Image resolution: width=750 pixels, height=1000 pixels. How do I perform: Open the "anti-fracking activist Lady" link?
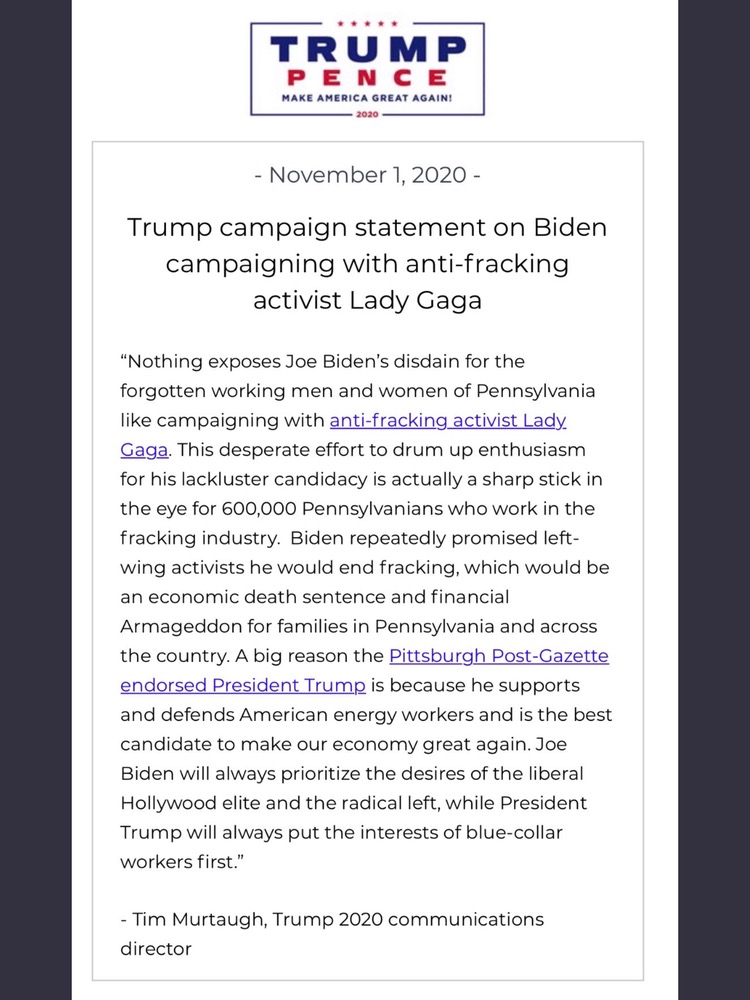click(448, 421)
